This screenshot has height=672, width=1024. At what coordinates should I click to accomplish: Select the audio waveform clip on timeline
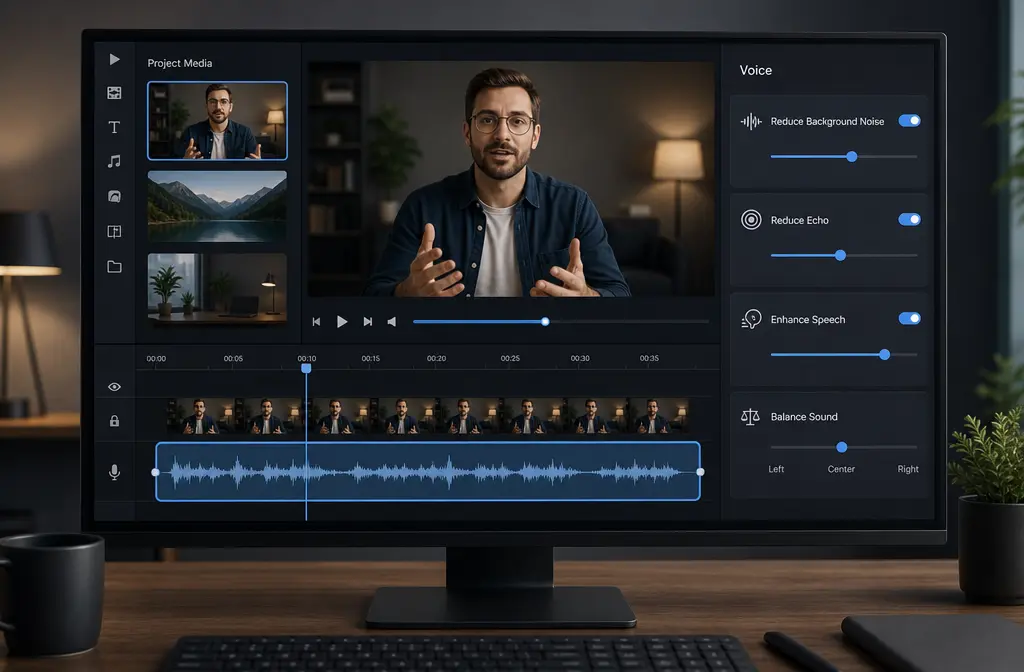(428, 472)
